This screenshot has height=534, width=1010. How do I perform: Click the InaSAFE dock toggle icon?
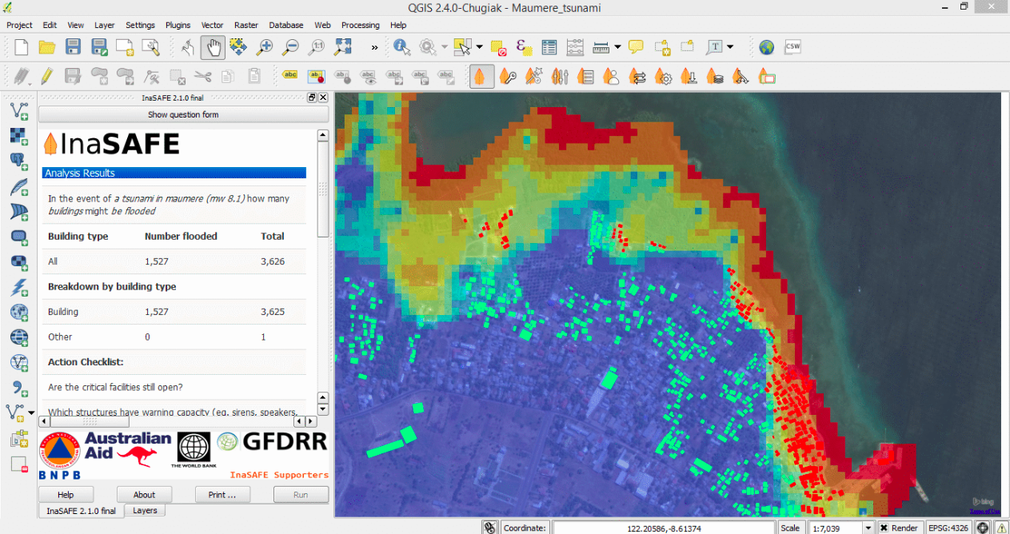(x=481, y=76)
